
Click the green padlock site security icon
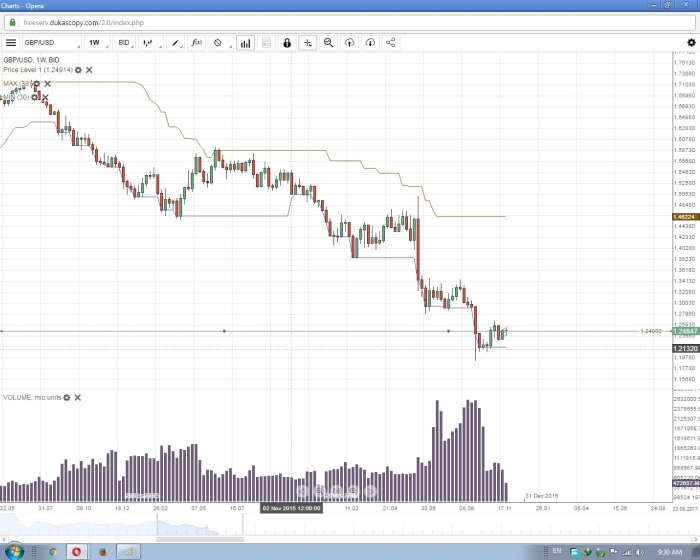[12, 22]
